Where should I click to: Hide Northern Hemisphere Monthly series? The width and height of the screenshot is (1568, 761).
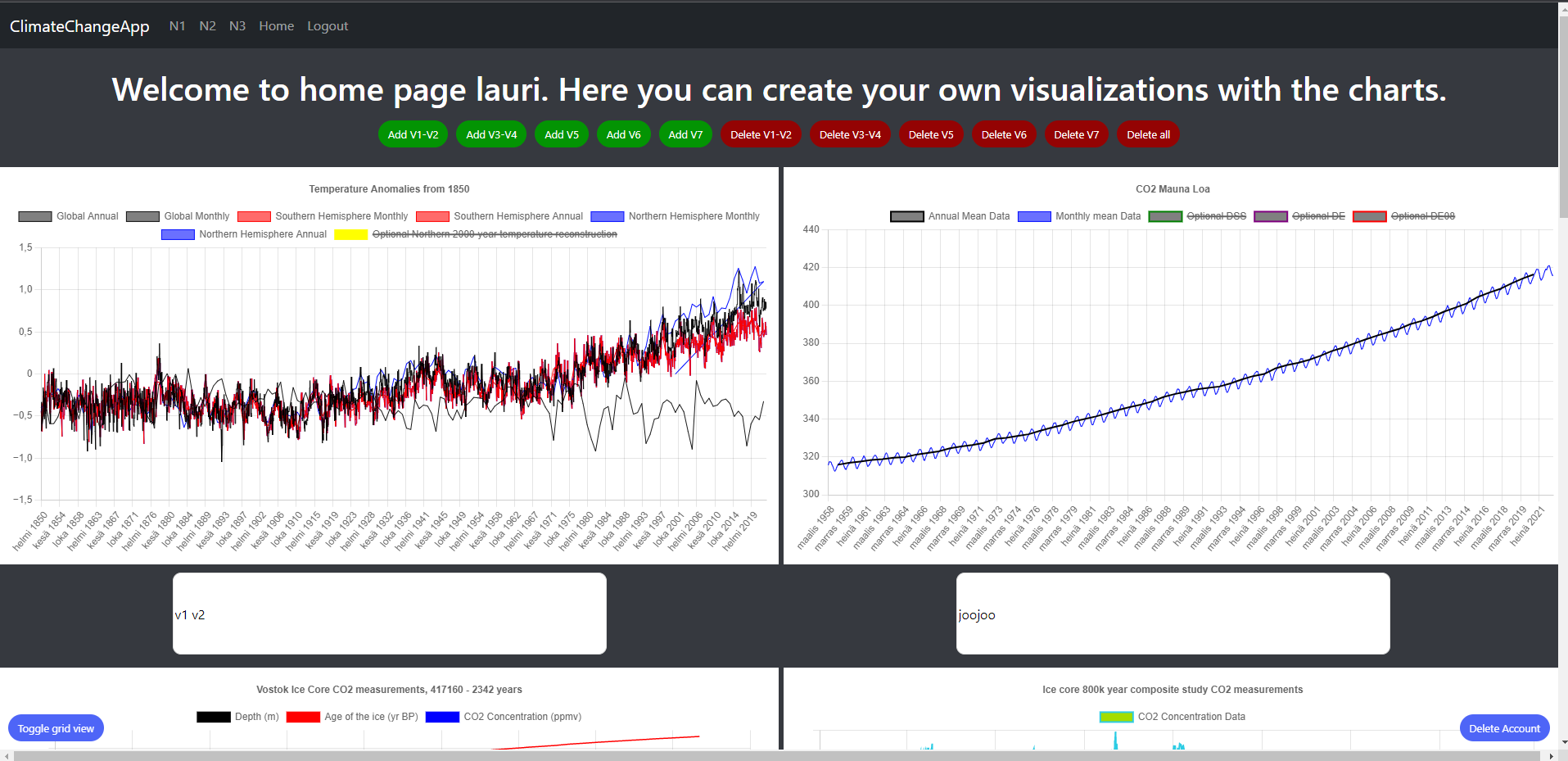click(676, 216)
